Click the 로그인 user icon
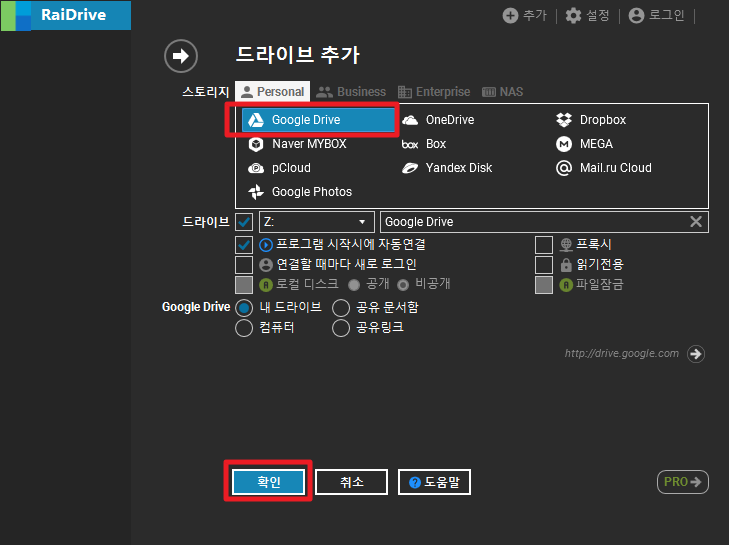 coord(636,15)
